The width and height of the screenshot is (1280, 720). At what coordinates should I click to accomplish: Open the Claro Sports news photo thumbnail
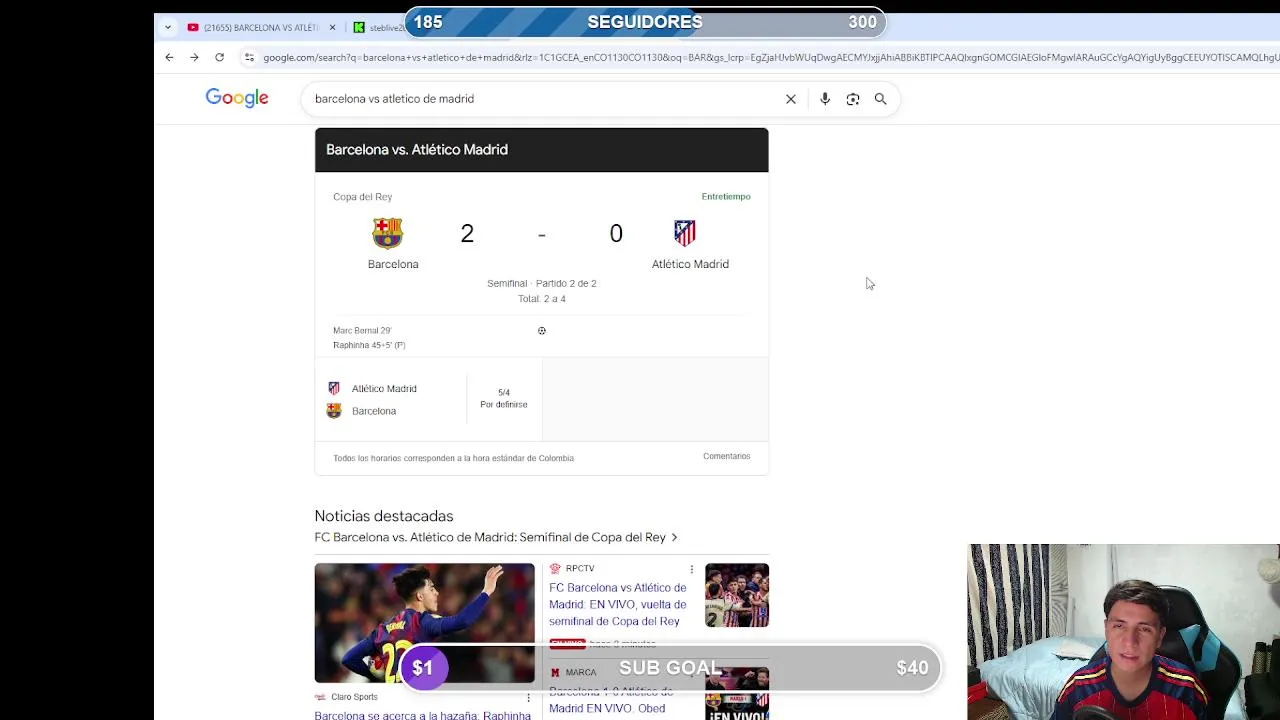tap(425, 623)
